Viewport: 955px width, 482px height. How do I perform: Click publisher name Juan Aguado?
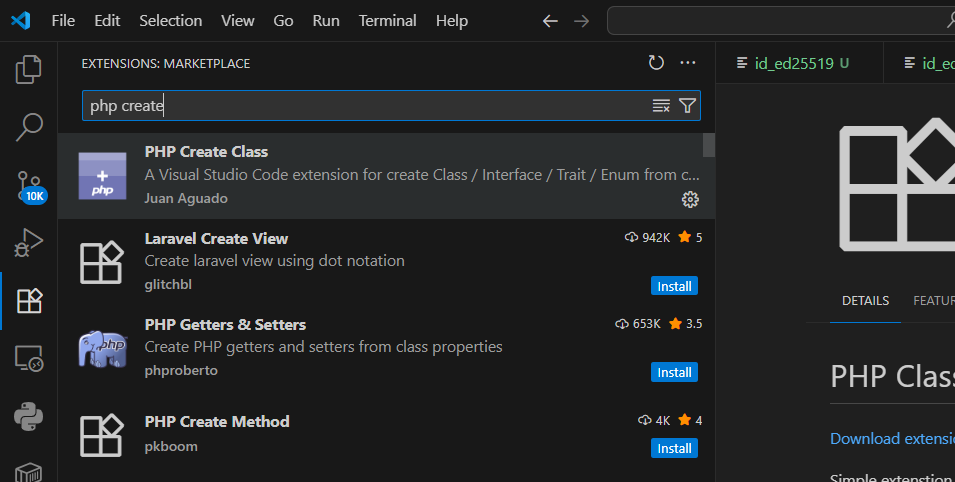coord(186,199)
